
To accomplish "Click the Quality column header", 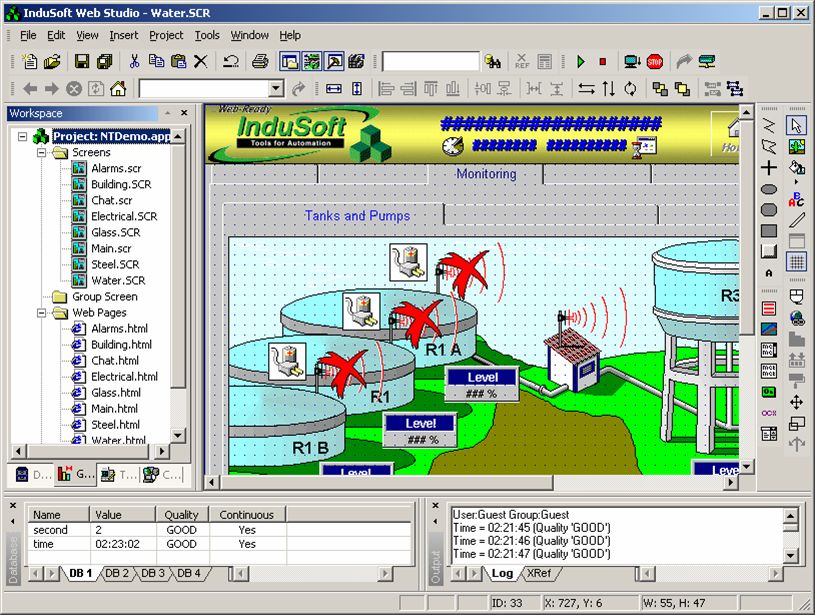I will [181, 515].
